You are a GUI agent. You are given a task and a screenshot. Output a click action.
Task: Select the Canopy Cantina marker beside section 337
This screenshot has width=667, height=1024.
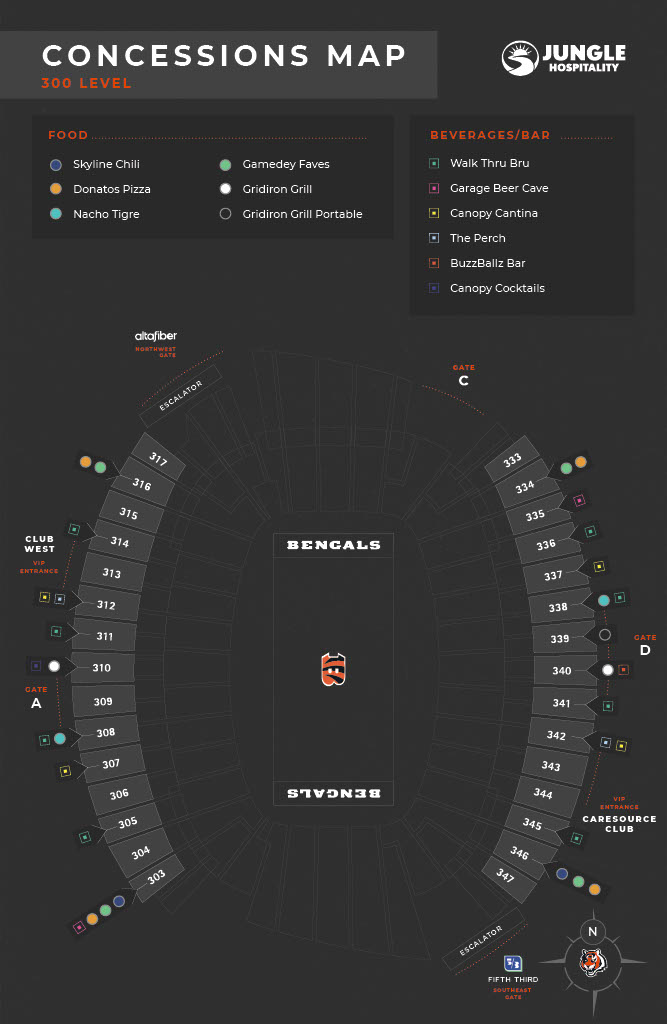coord(598,567)
